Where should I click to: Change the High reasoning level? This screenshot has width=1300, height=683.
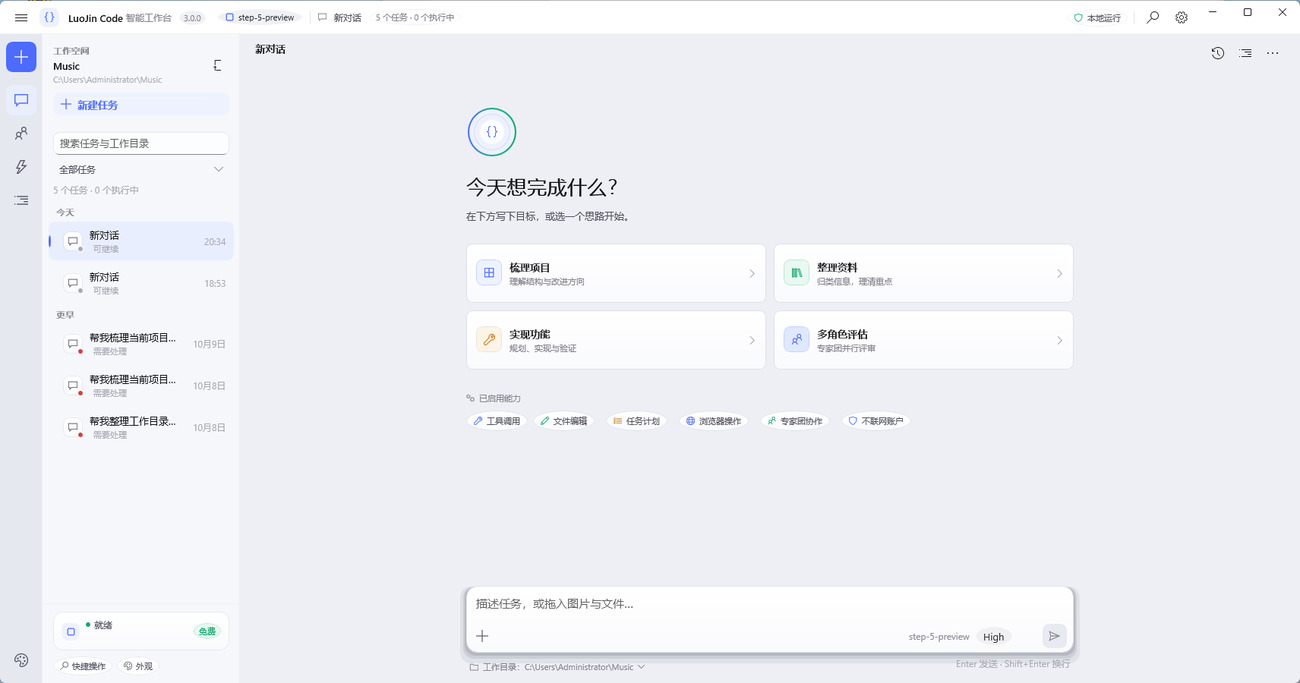[993, 637]
